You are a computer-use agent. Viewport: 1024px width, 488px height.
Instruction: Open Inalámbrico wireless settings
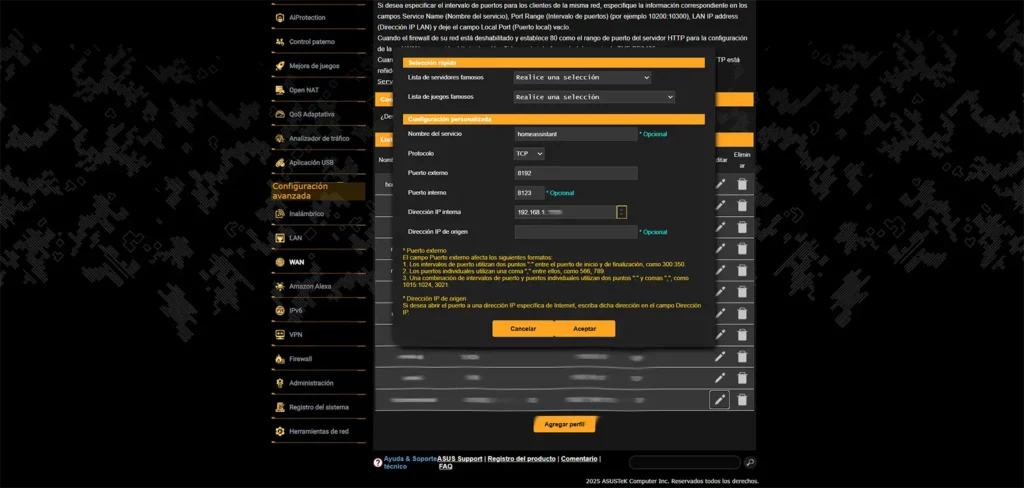coord(306,214)
